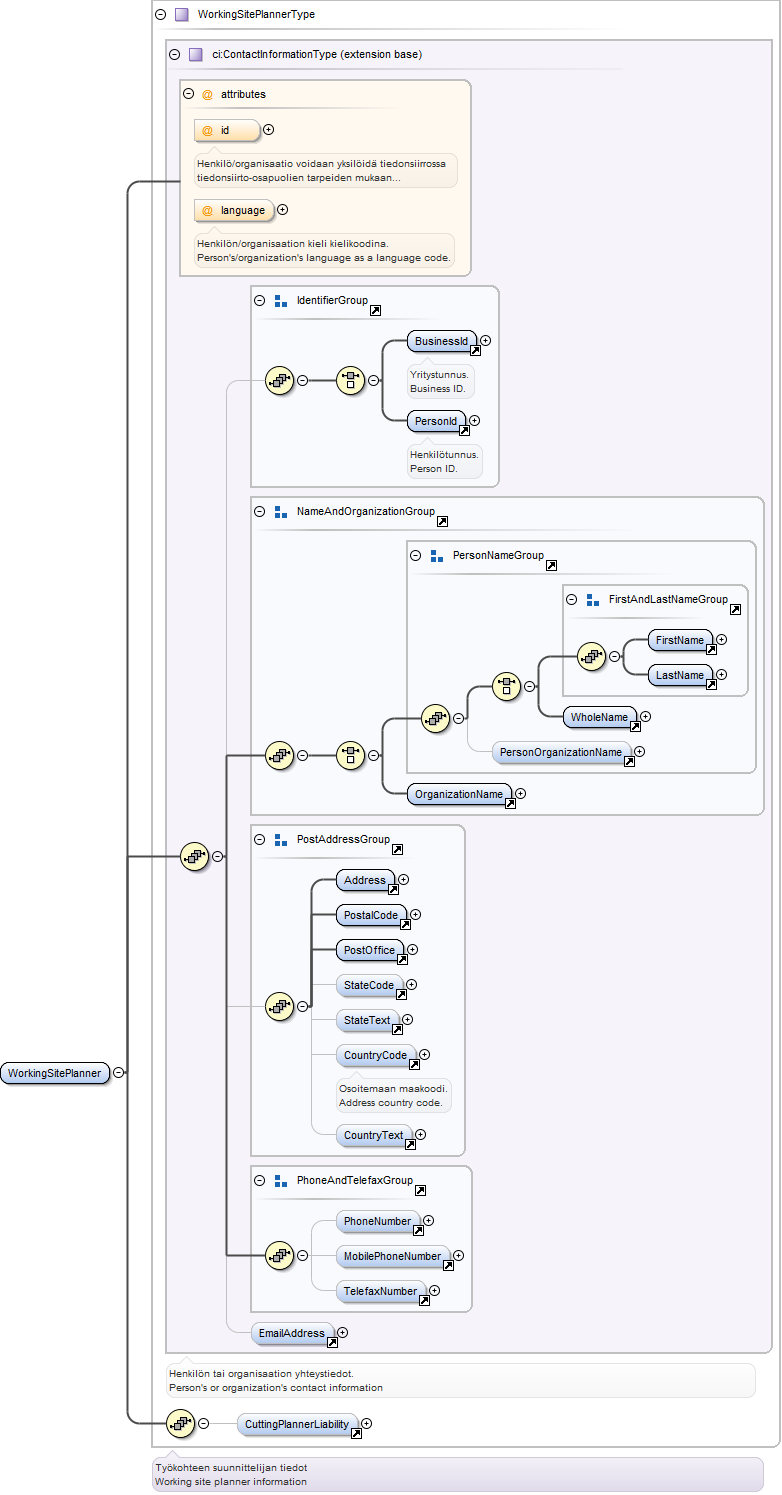Select the CountryCode element
This screenshot has height=1495, width=782.
click(376, 1056)
